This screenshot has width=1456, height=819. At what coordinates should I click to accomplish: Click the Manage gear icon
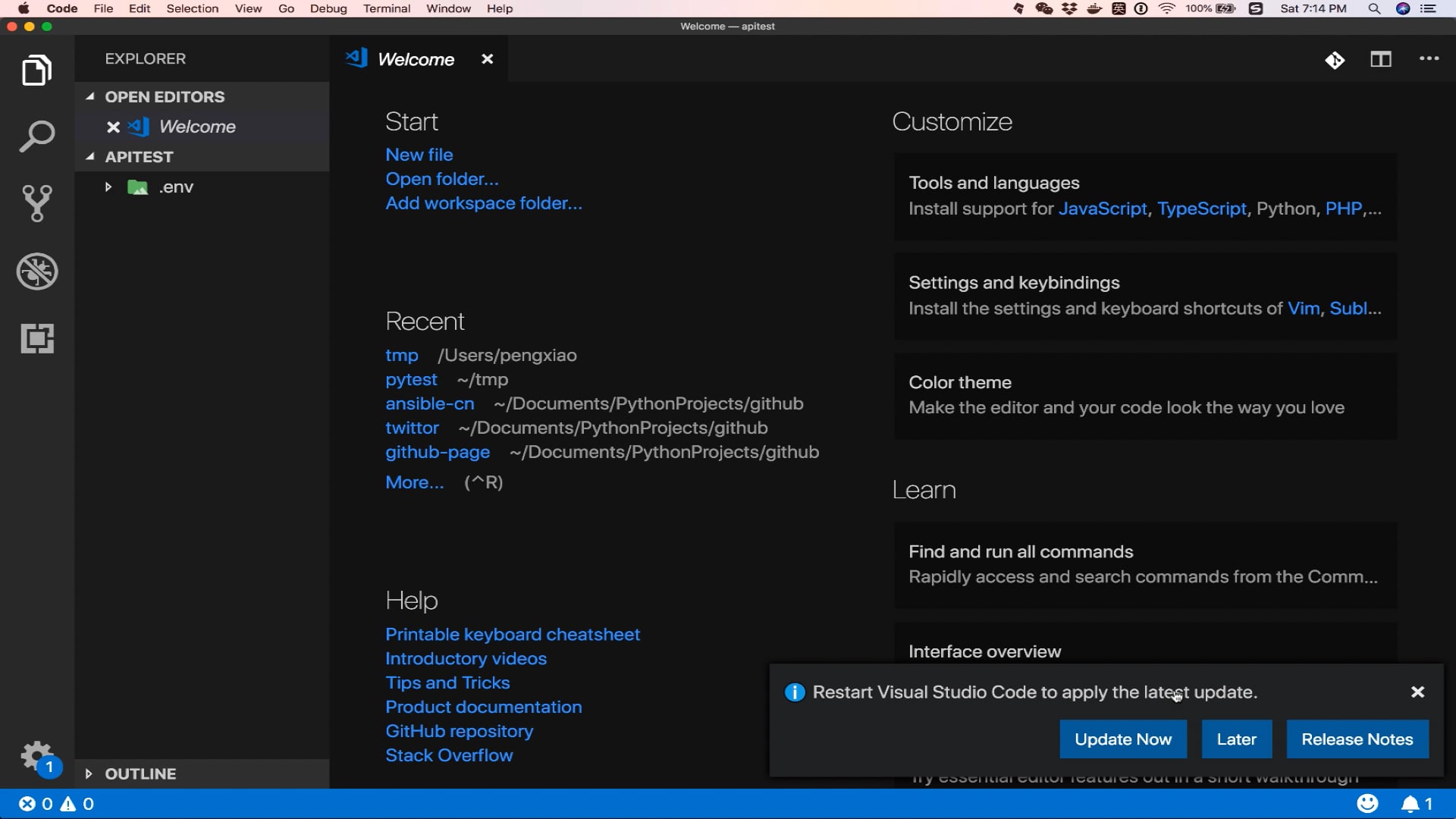36,755
